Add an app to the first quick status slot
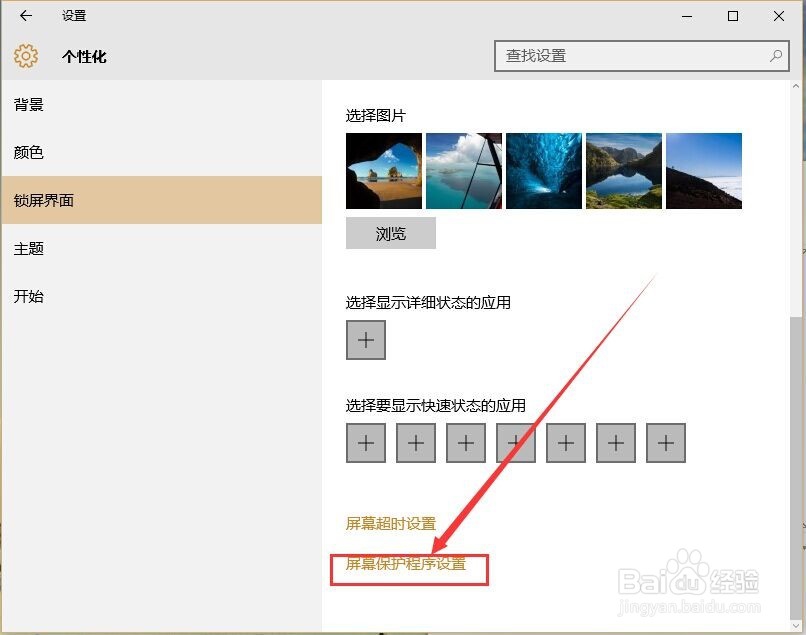This screenshot has width=806, height=635. click(365, 442)
